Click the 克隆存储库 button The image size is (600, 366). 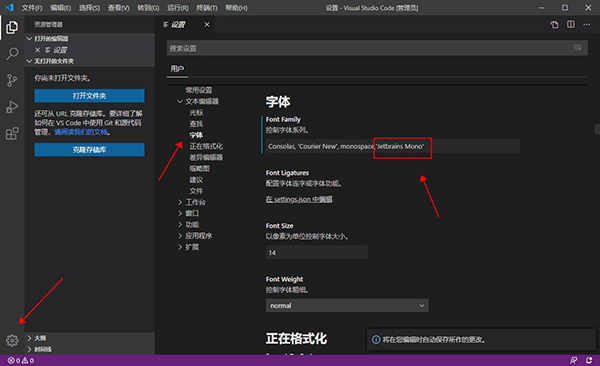click(x=90, y=149)
